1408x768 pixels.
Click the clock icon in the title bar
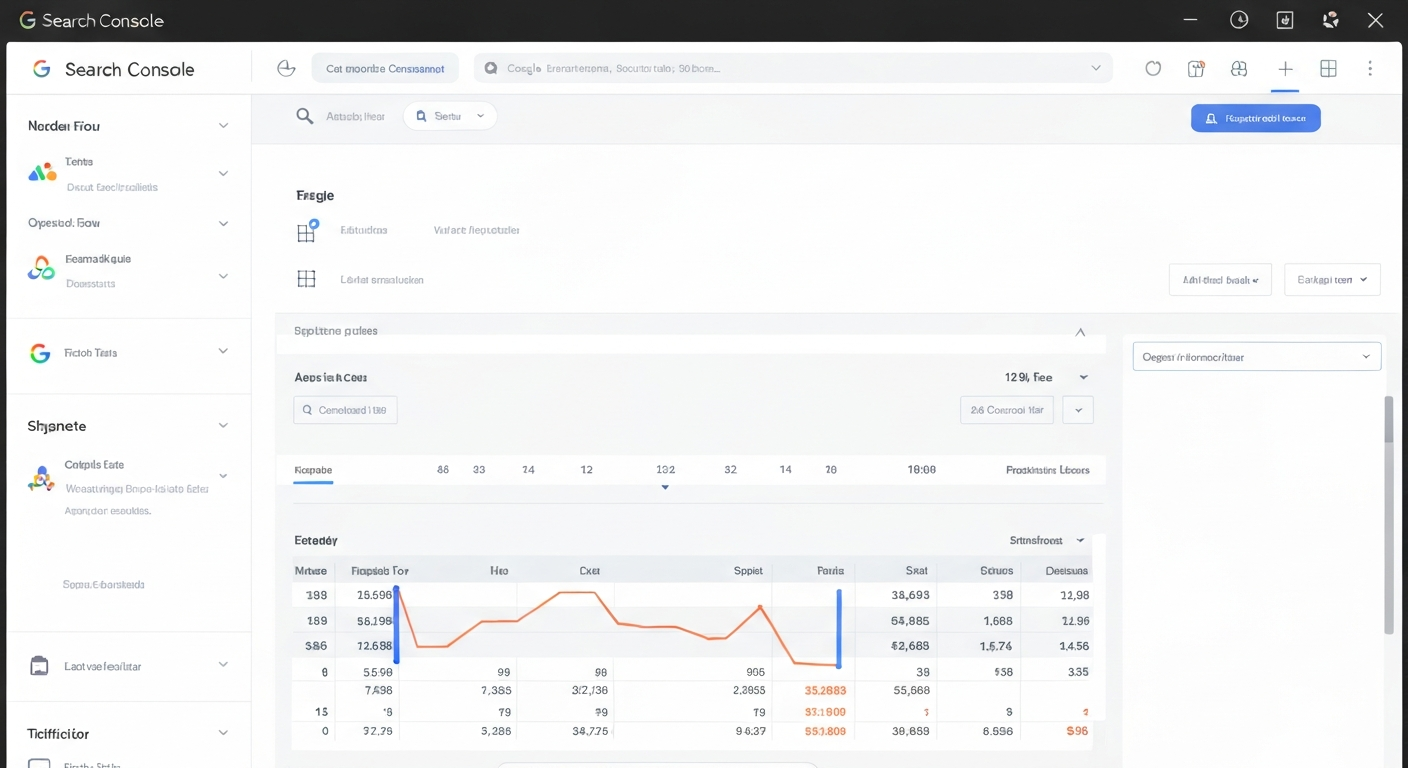point(1239,20)
